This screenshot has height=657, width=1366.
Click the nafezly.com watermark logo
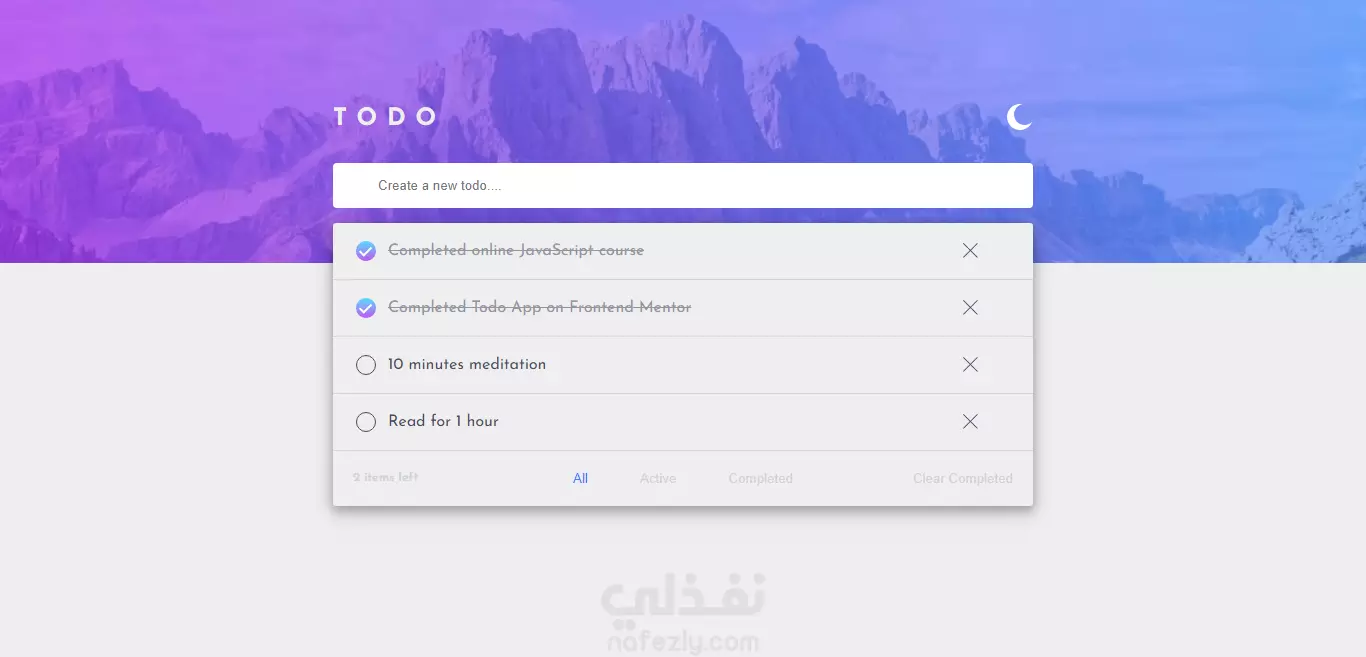tap(683, 612)
